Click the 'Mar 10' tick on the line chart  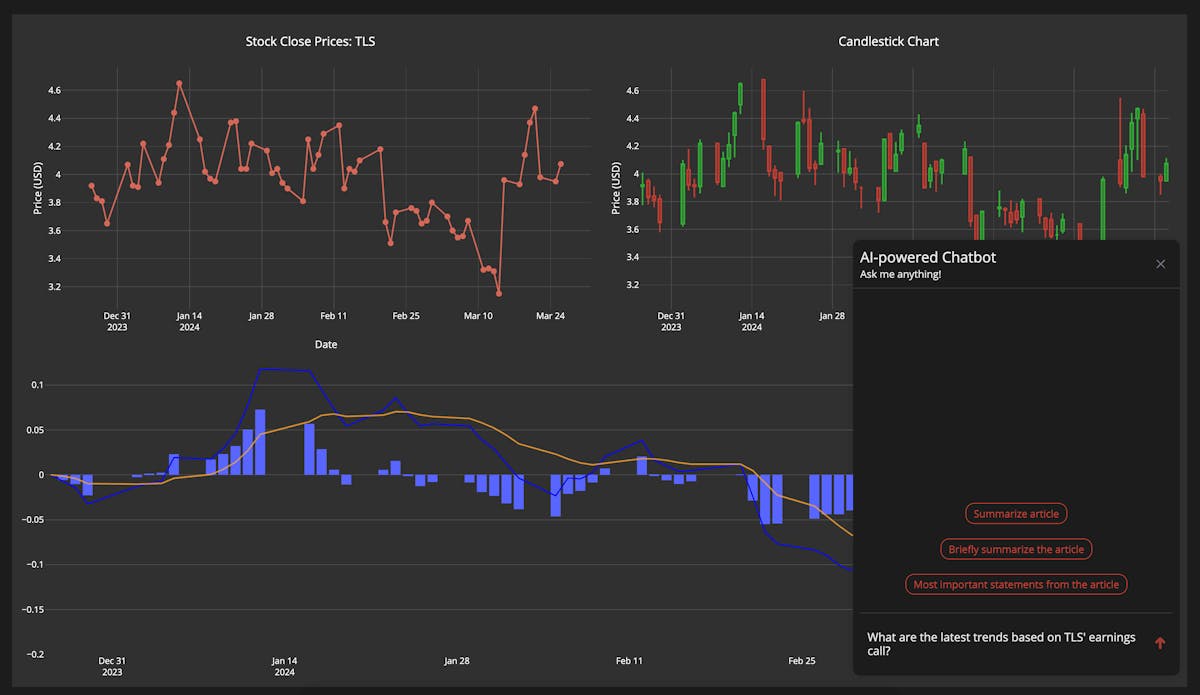(478, 316)
